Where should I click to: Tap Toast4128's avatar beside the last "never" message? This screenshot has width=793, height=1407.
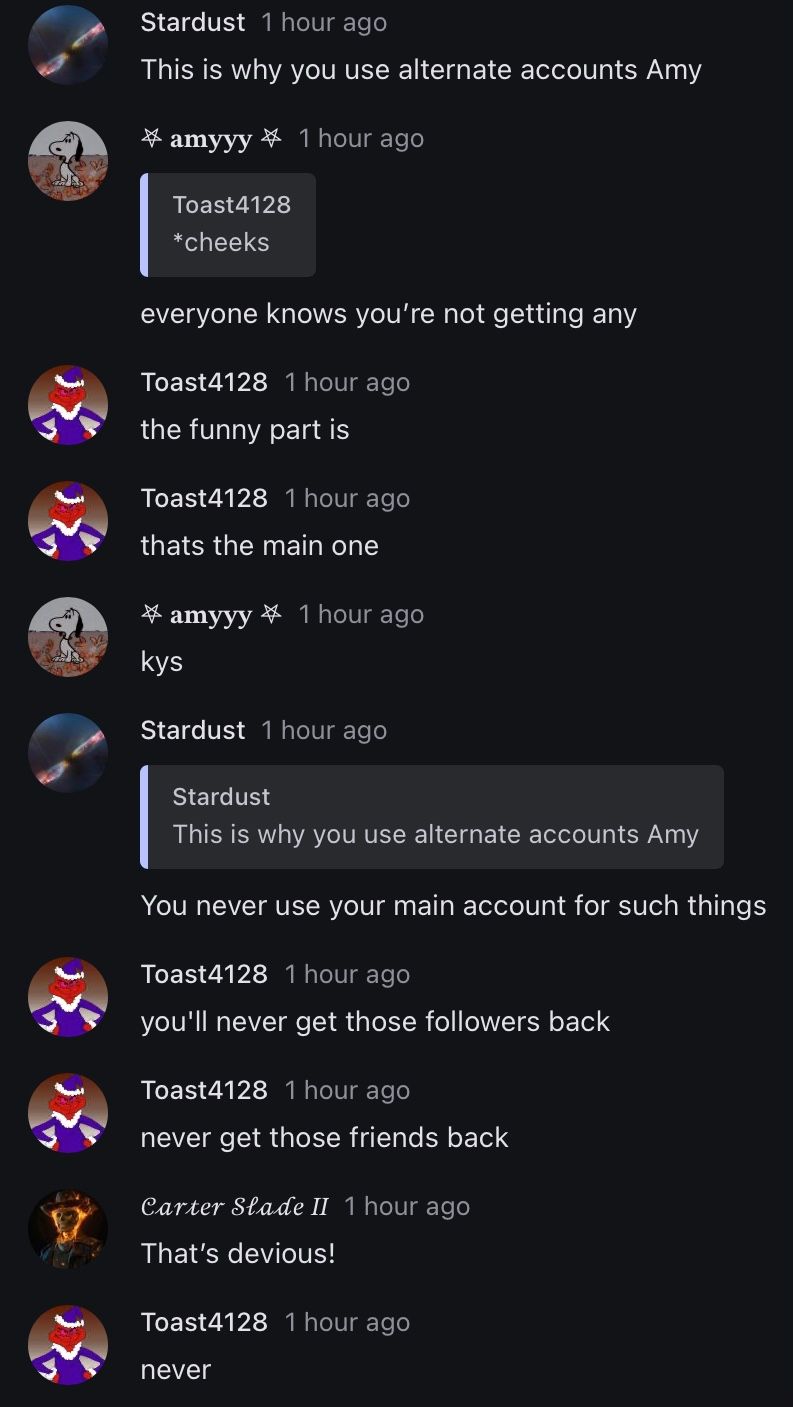[x=68, y=1345]
